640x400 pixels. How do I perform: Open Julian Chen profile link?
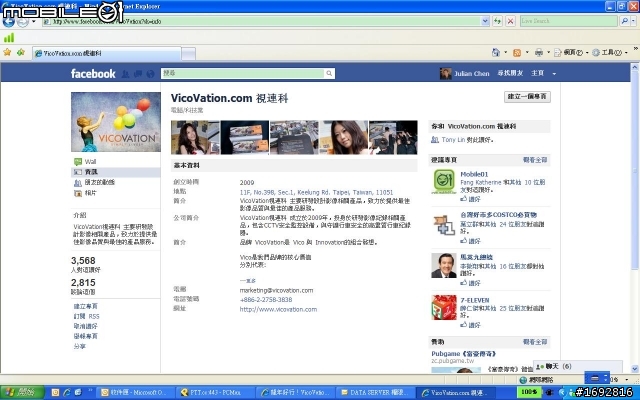(471, 73)
